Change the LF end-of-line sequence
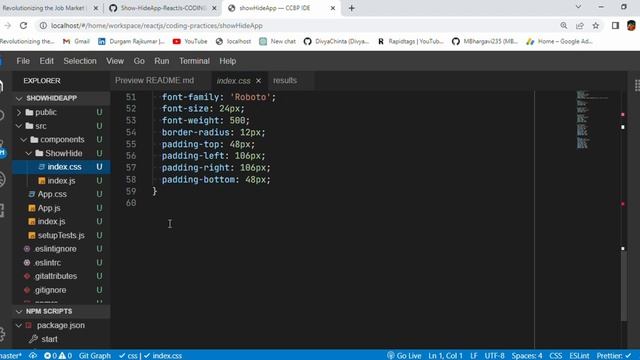The image size is (640, 360). point(474,356)
